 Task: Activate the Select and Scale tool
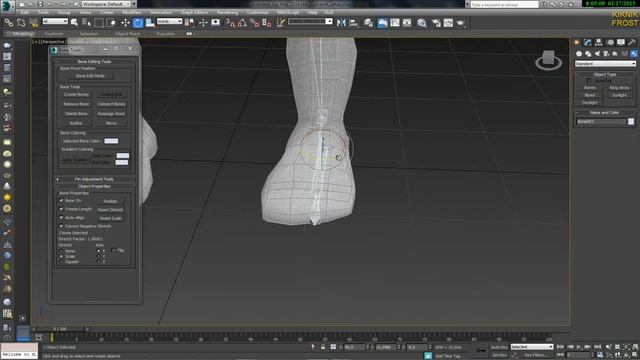point(150,23)
